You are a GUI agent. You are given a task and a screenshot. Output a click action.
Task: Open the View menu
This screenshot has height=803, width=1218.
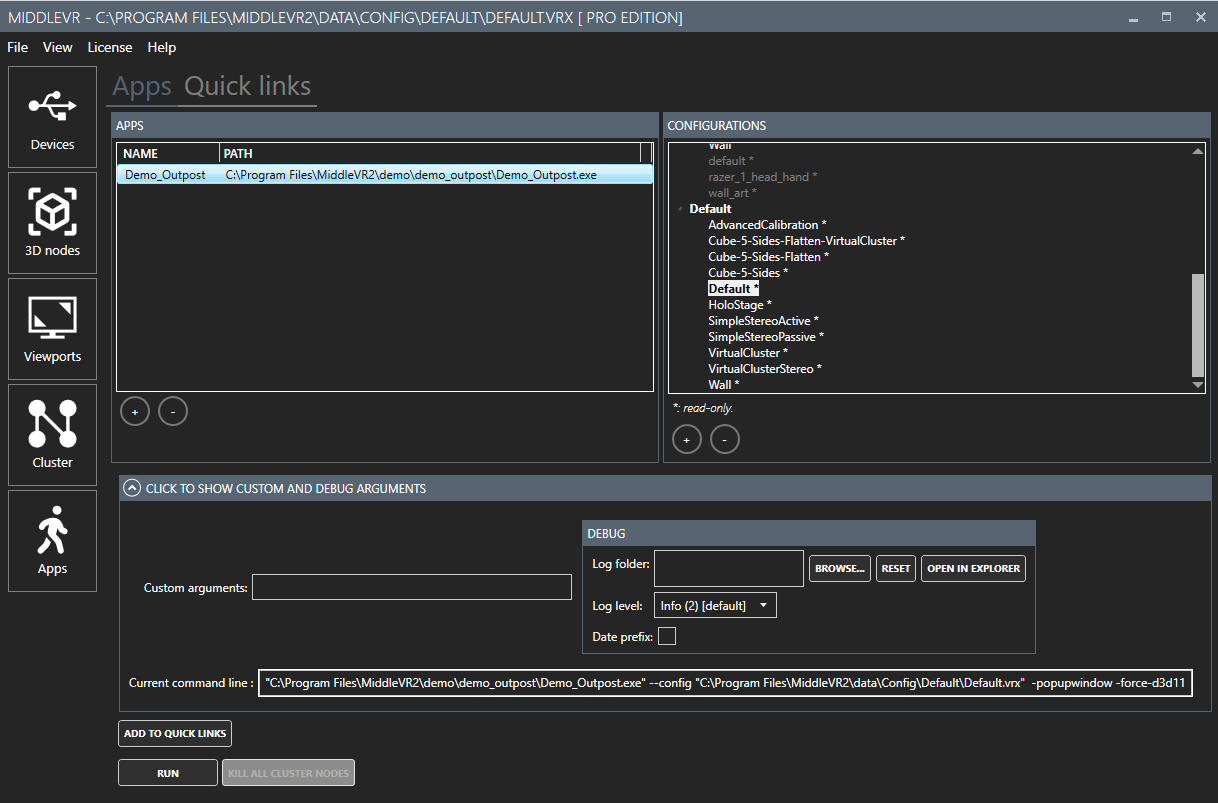pyautogui.click(x=58, y=47)
